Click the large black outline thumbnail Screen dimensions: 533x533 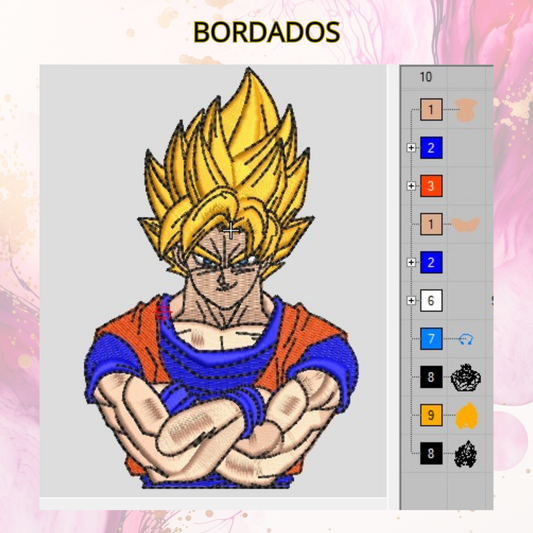tap(466, 377)
